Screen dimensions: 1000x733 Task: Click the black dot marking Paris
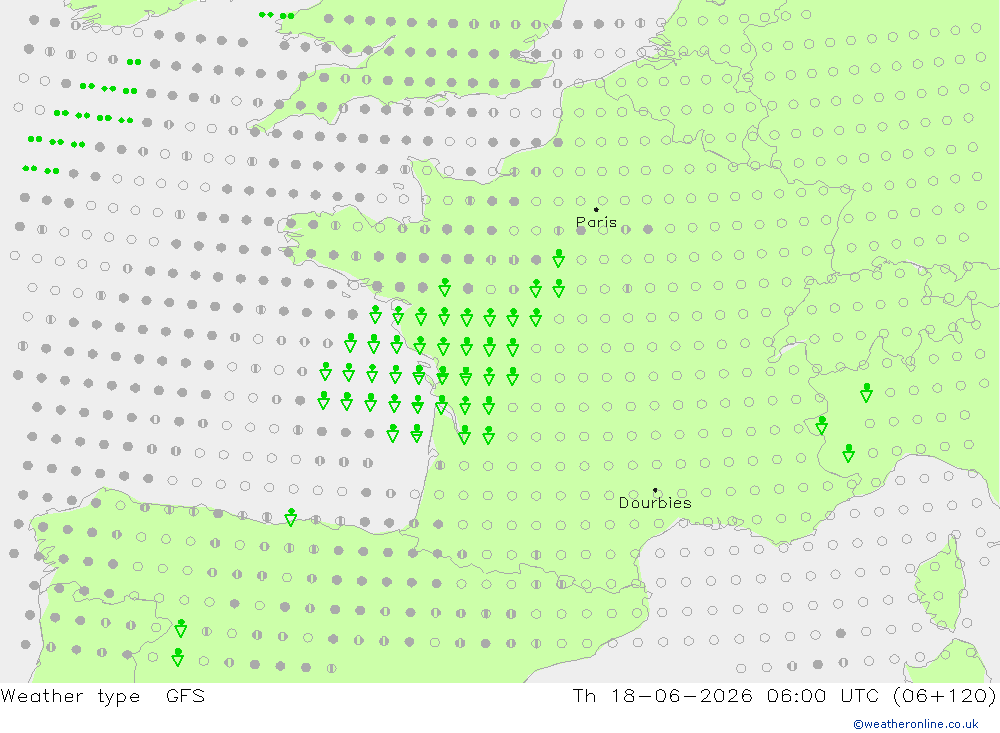pos(596,209)
